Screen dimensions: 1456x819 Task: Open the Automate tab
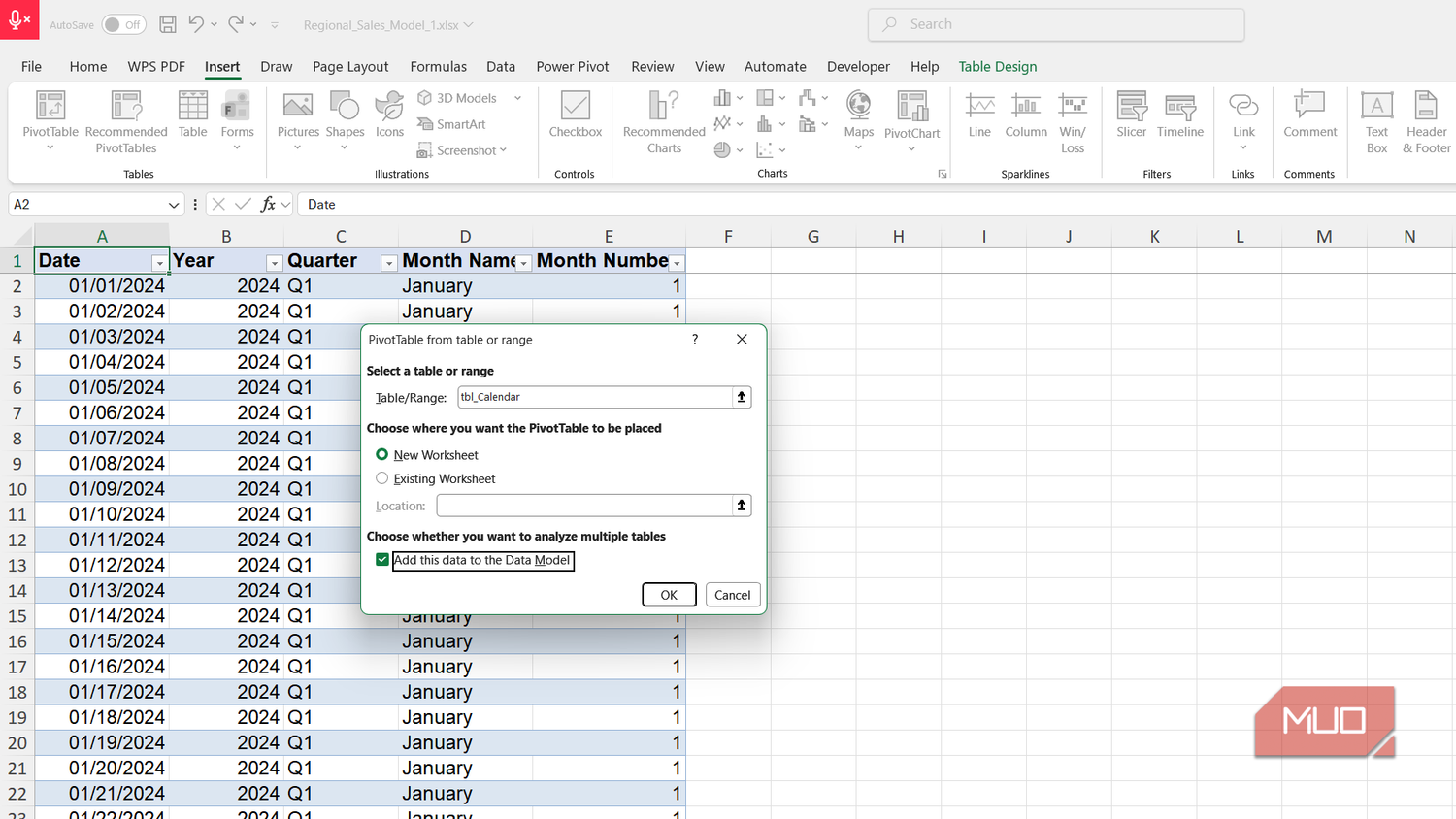point(775,66)
